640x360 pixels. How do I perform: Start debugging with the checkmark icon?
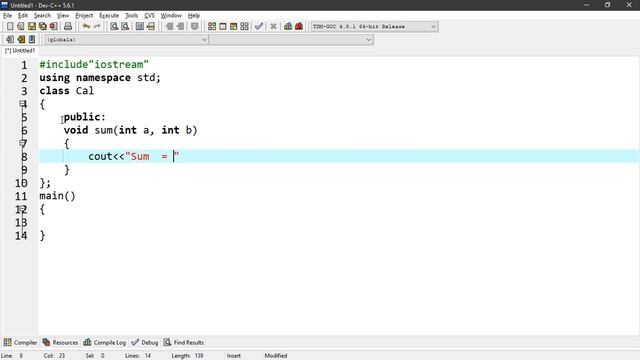pyautogui.click(x=259, y=27)
